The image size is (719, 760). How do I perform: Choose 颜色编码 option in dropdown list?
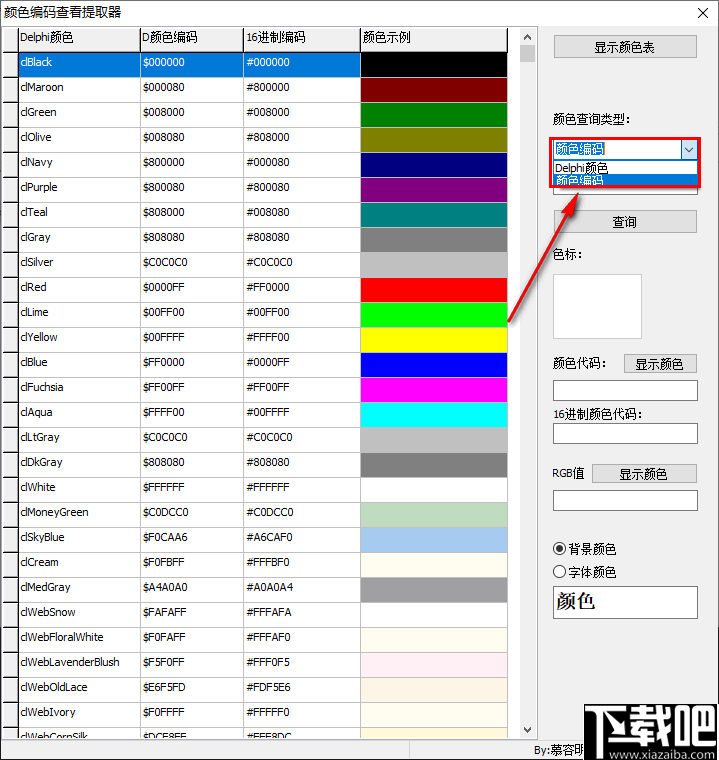point(625,180)
